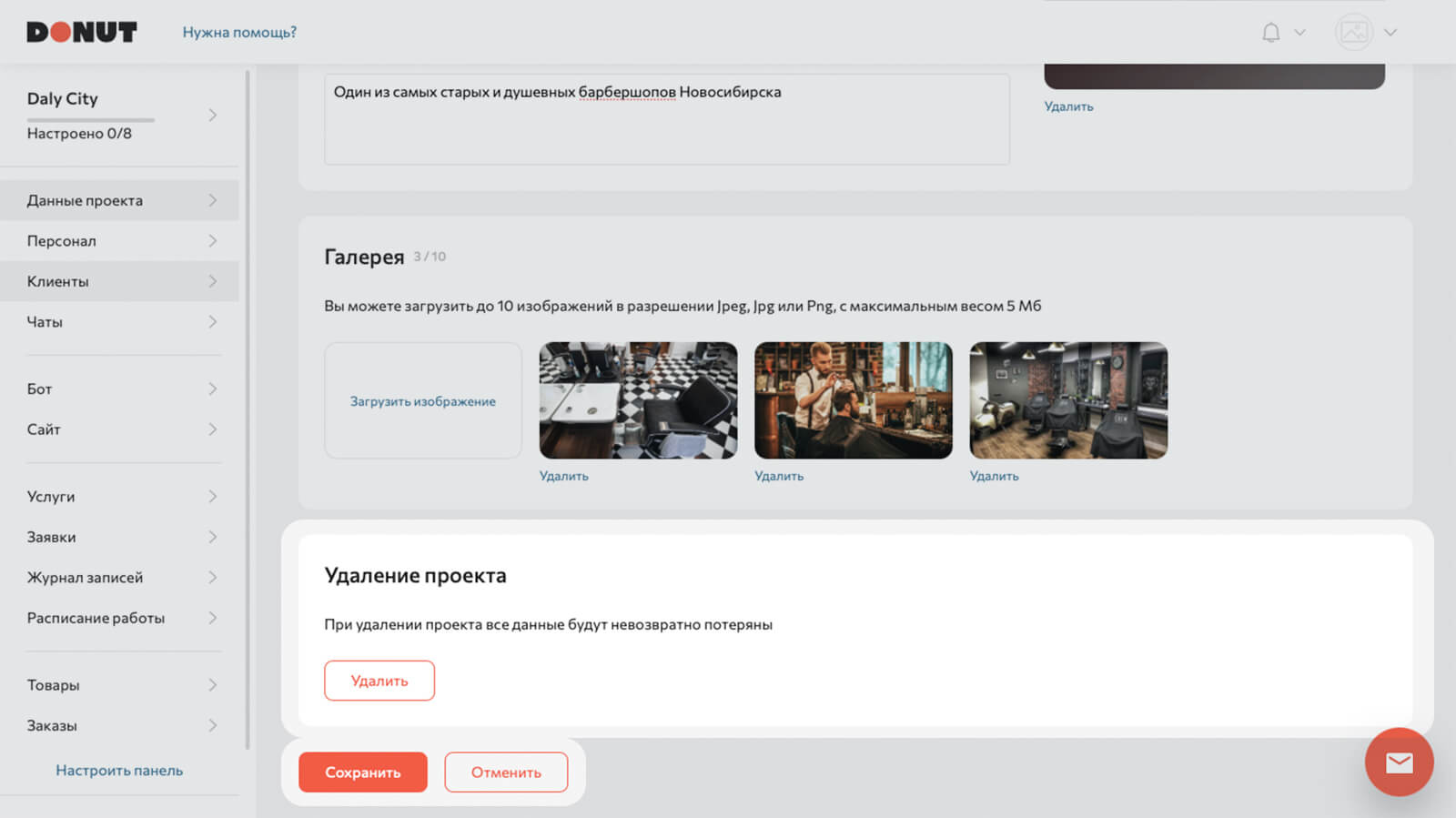Open 'Сайт' menu item

(119, 429)
